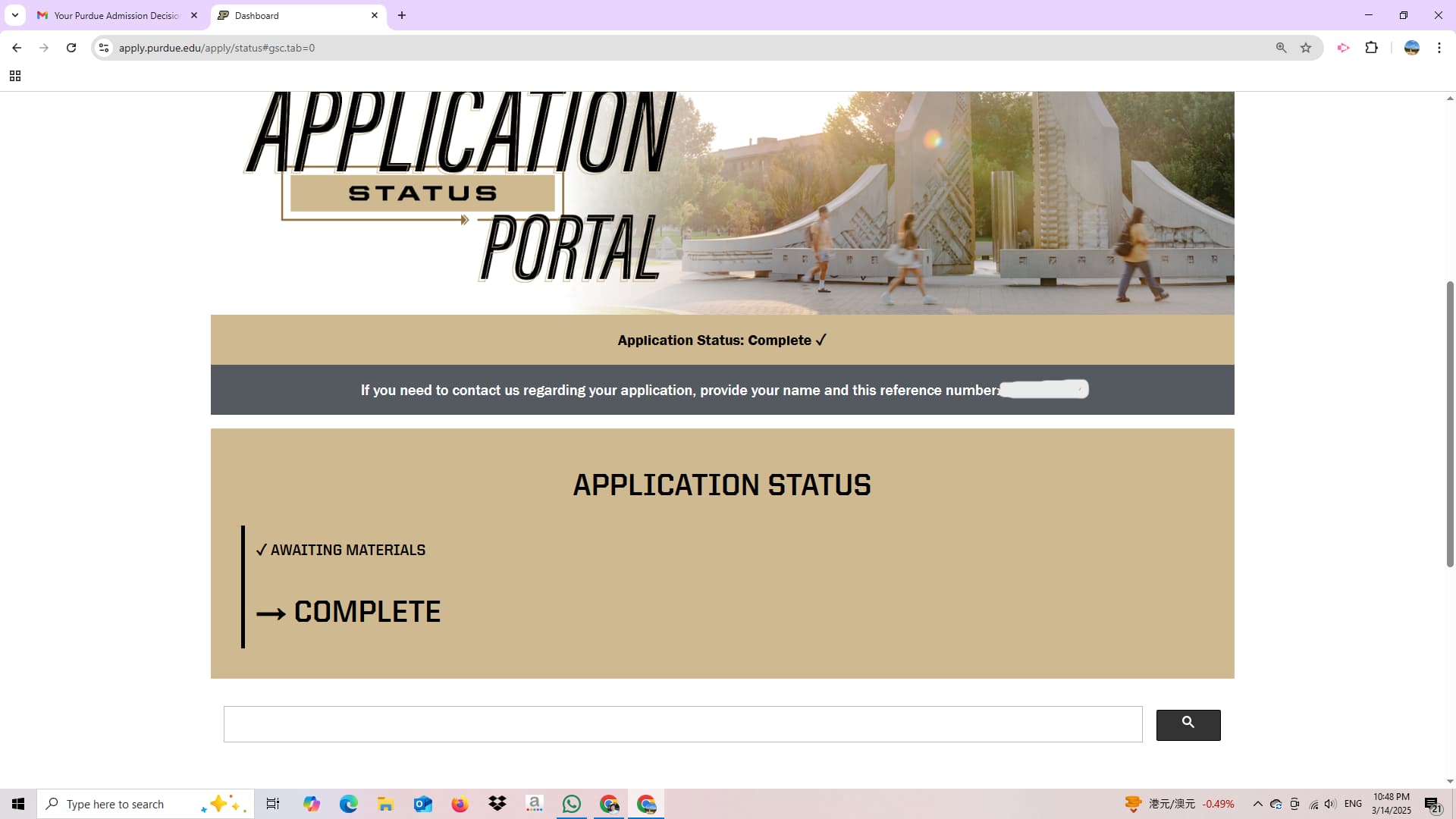View site information icon in address bar
This screenshot has width=1456, height=819.
tap(104, 48)
